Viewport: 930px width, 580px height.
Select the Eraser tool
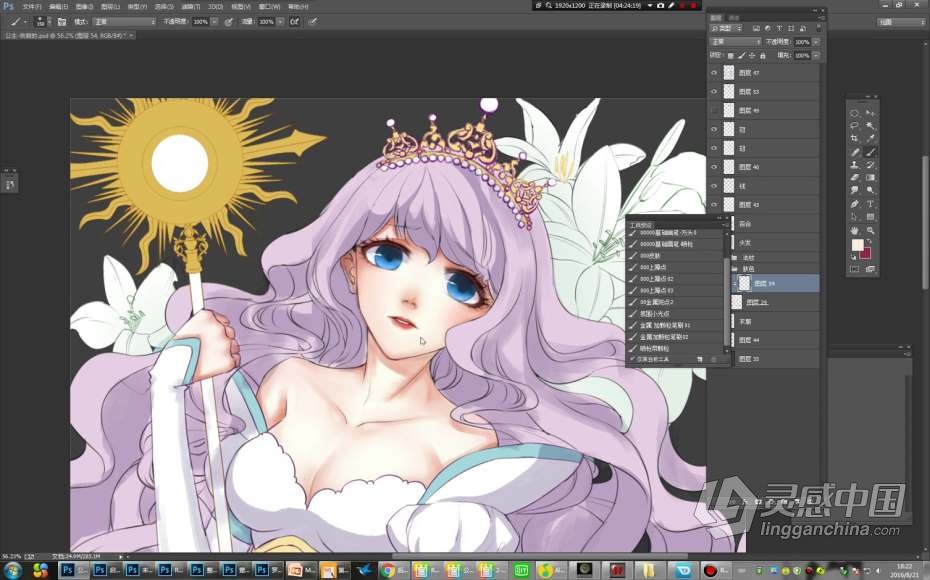pos(855,177)
